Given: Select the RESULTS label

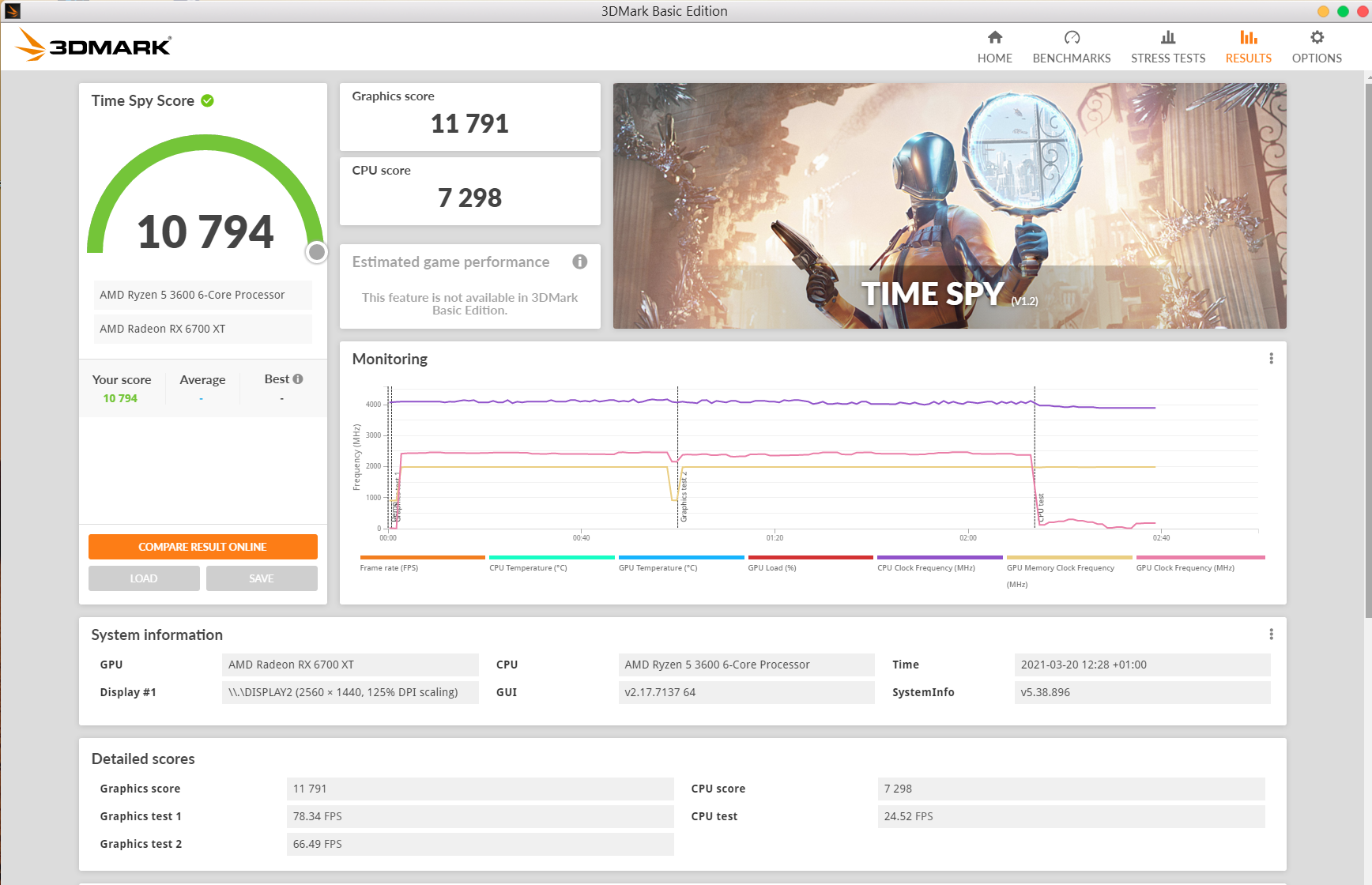Looking at the screenshot, I should coord(1249,58).
